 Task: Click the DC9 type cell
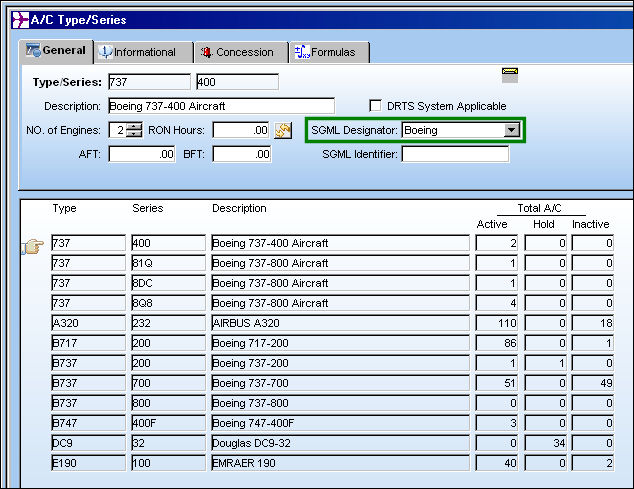(x=89, y=443)
